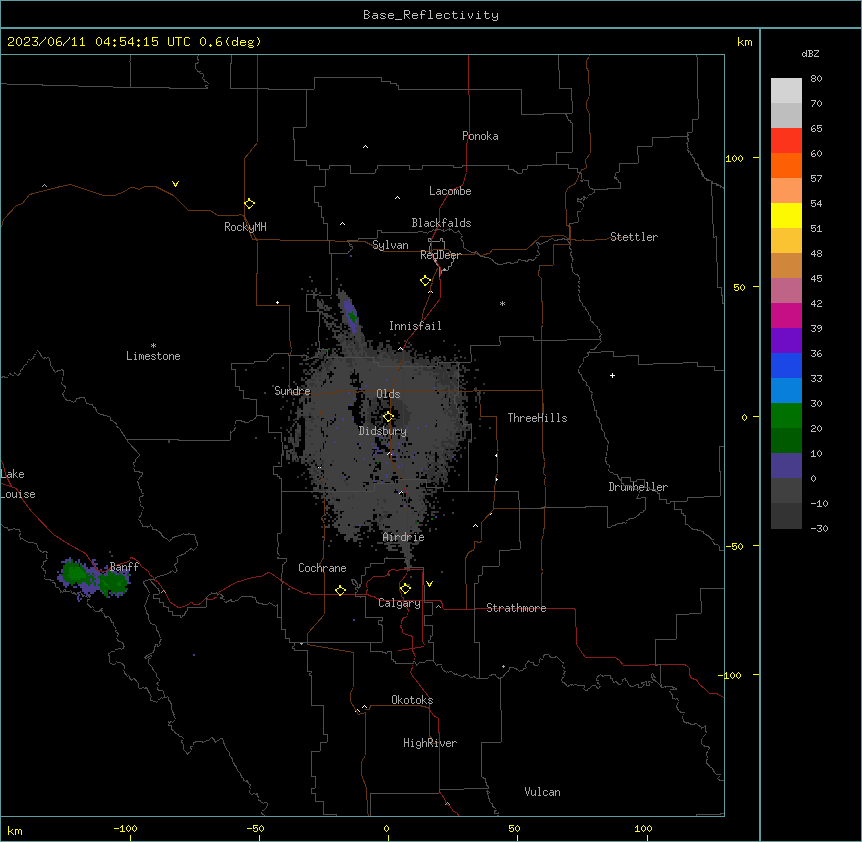Viewport: 862px width, 842px height.
Task: Click the asterisk marker above Limestone
Action: (x=153, y=346)
